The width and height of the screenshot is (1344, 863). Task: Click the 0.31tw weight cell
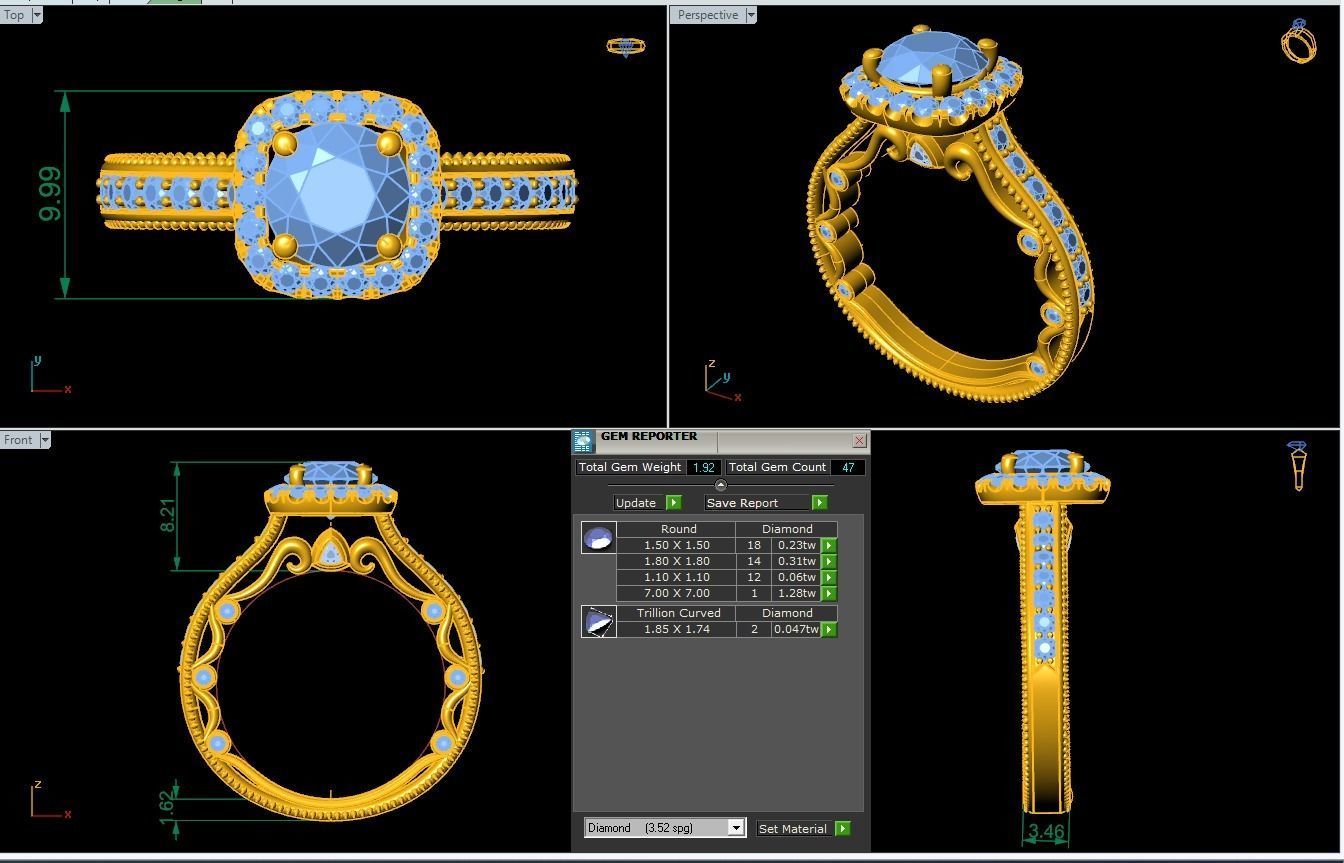796,561
